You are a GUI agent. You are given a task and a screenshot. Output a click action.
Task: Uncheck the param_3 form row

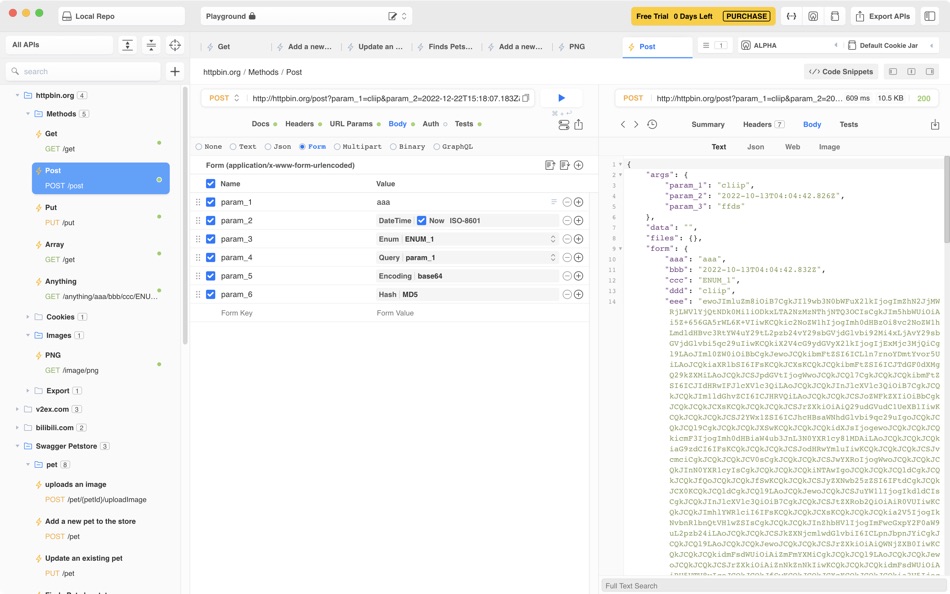coord(210,239)
